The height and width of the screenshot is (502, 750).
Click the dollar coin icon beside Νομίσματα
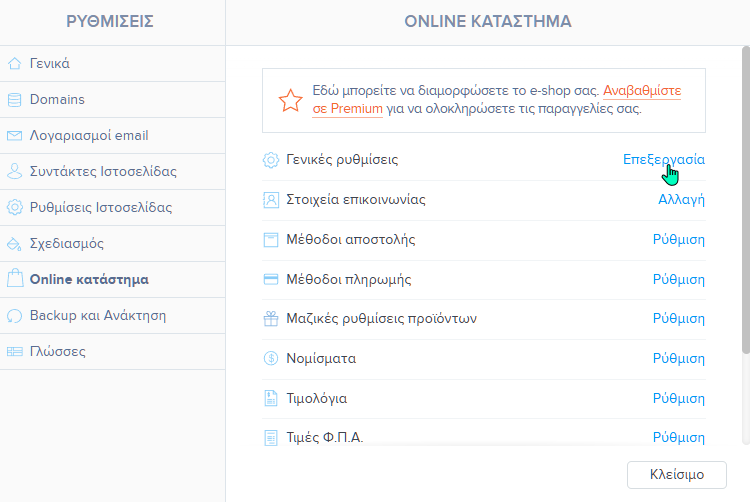click(270, 359)
